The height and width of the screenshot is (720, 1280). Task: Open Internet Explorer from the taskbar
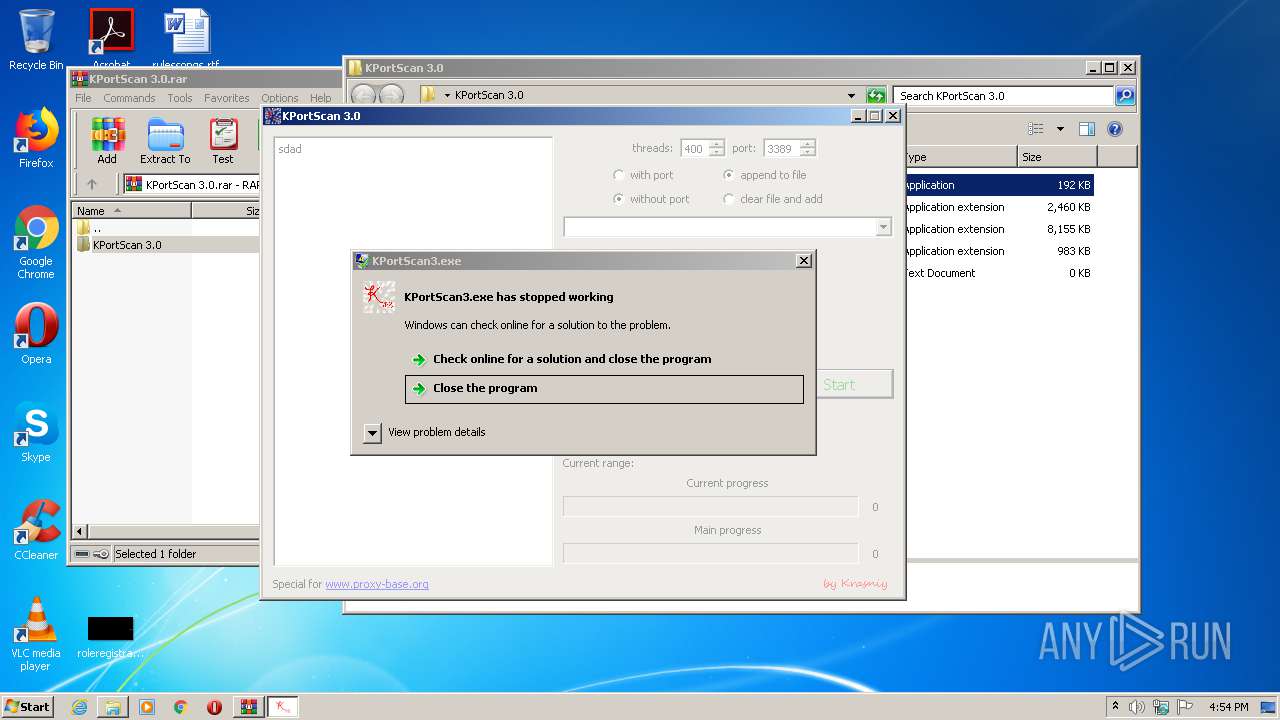pos(79,707)
